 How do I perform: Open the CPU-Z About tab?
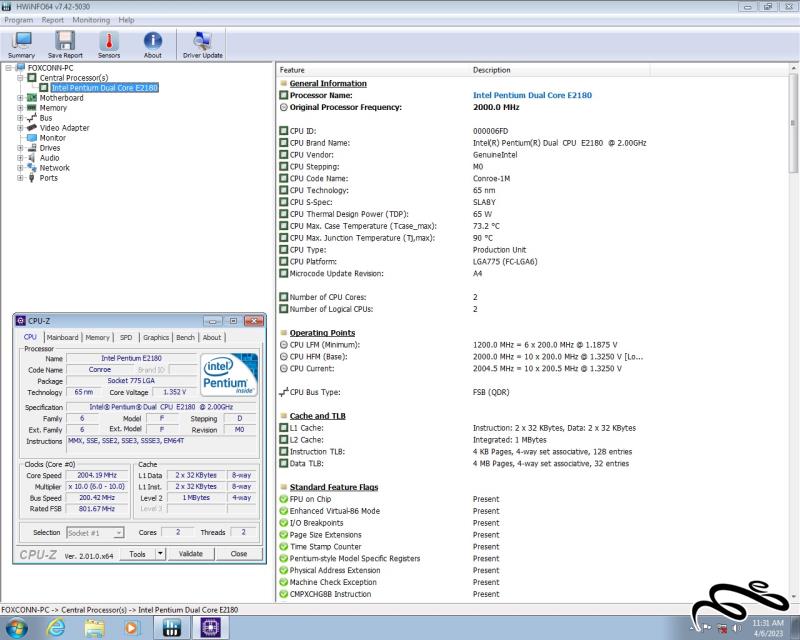click(x=212, y=337)
